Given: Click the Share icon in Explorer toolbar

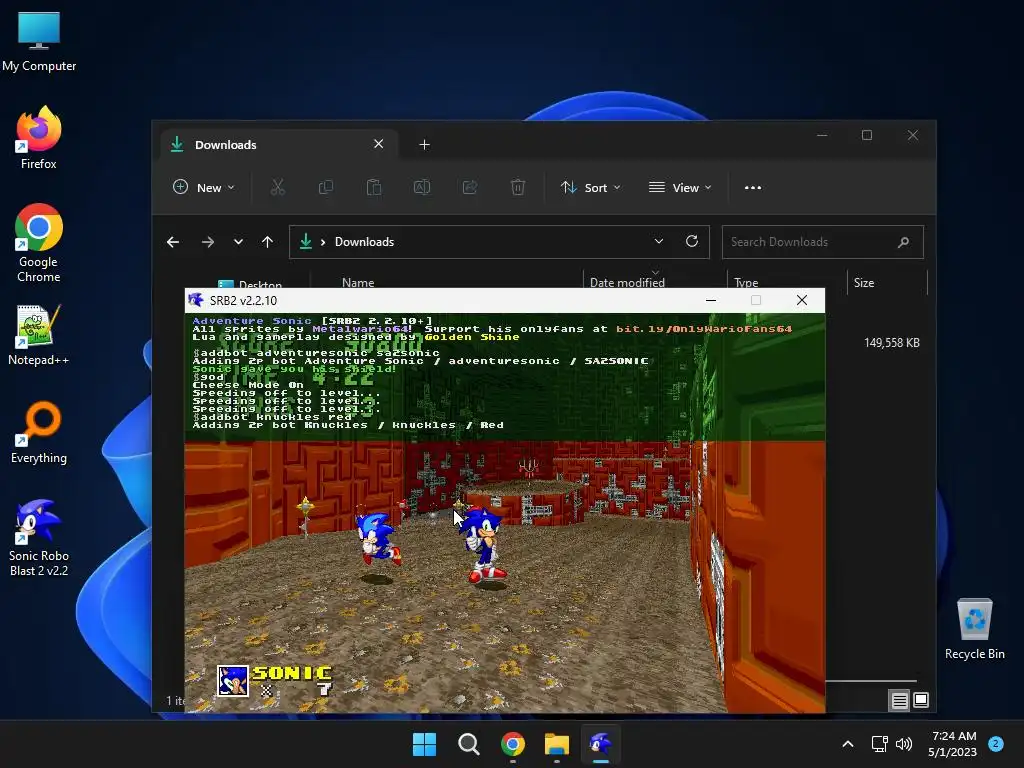Looking at the screenshot, I should point(470,187).
